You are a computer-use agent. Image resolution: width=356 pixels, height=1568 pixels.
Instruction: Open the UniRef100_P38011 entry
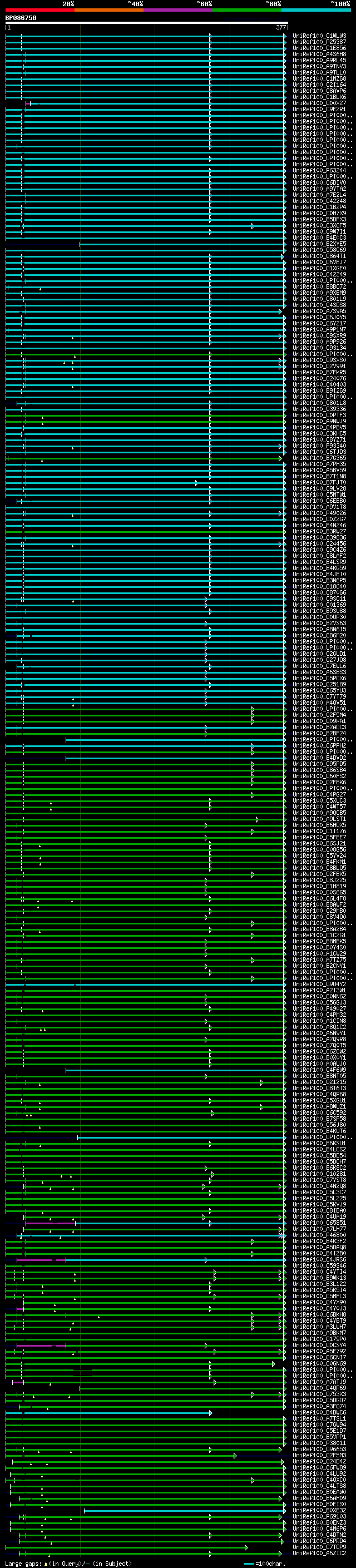319,1443
